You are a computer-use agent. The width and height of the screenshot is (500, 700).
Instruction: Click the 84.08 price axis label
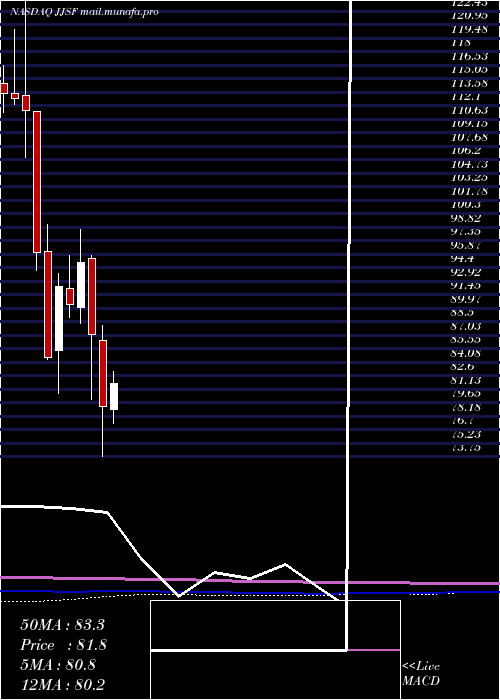tap(467, 353)
